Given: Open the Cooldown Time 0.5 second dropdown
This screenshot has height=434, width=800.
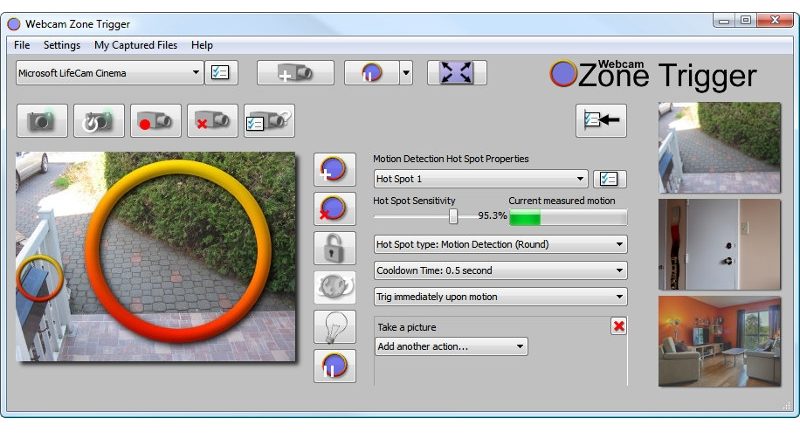Looking at the screenshot, I should point(501,270).
